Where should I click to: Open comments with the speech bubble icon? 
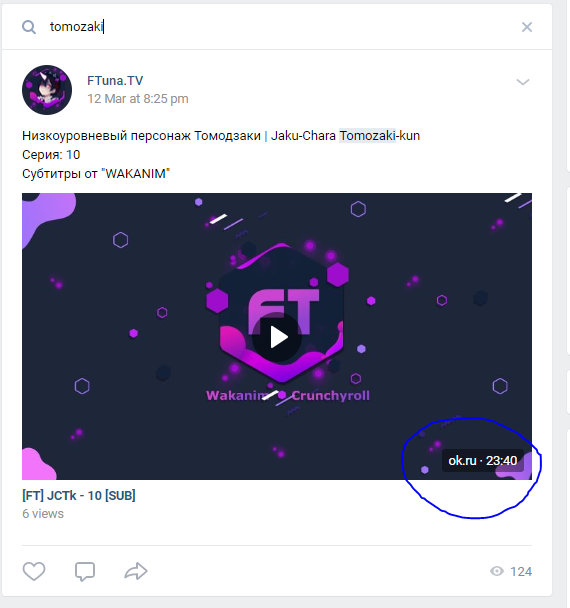pos(85,572)
